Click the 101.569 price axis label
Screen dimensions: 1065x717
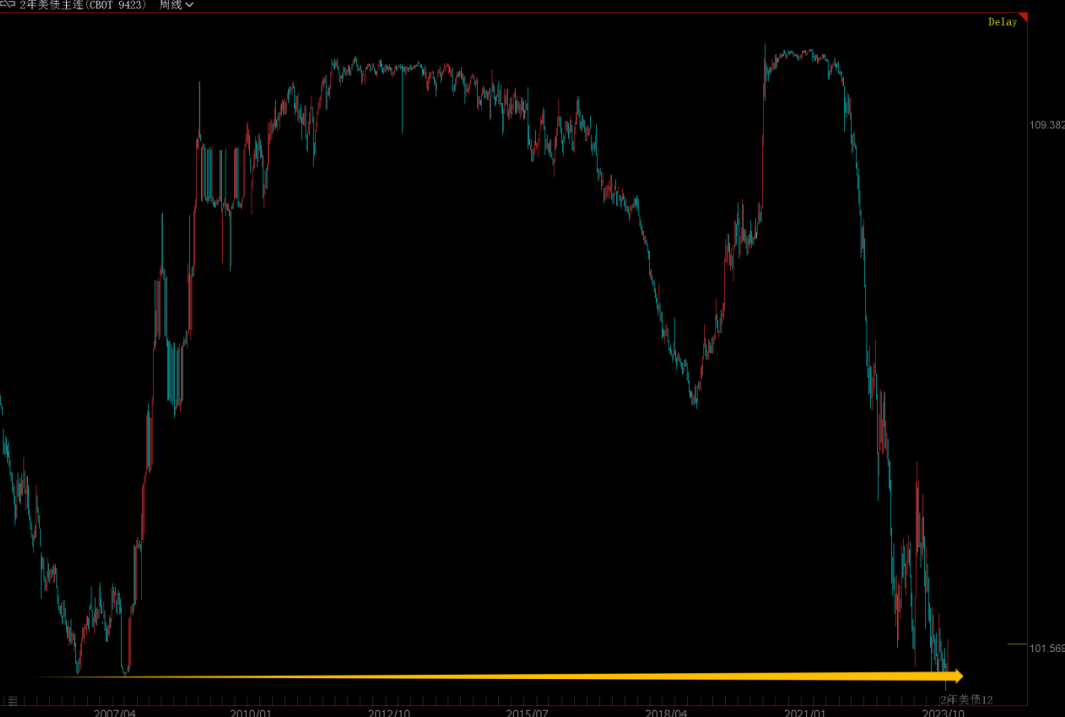(x=1047, y=648)
